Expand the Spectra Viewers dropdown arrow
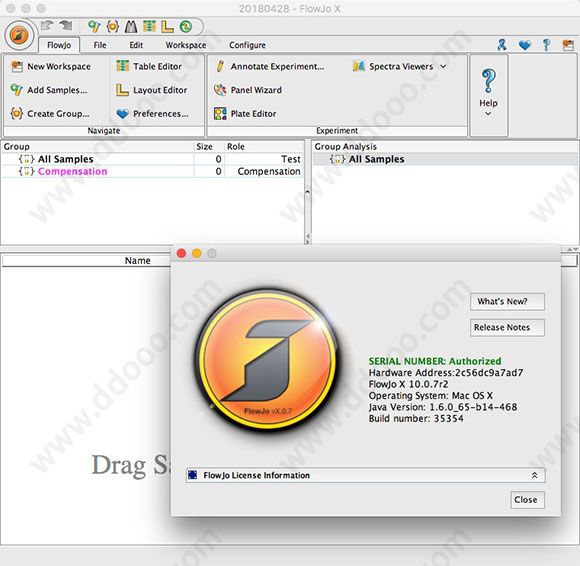The height and width of the screenshot is (566, 580). [443, 67]
